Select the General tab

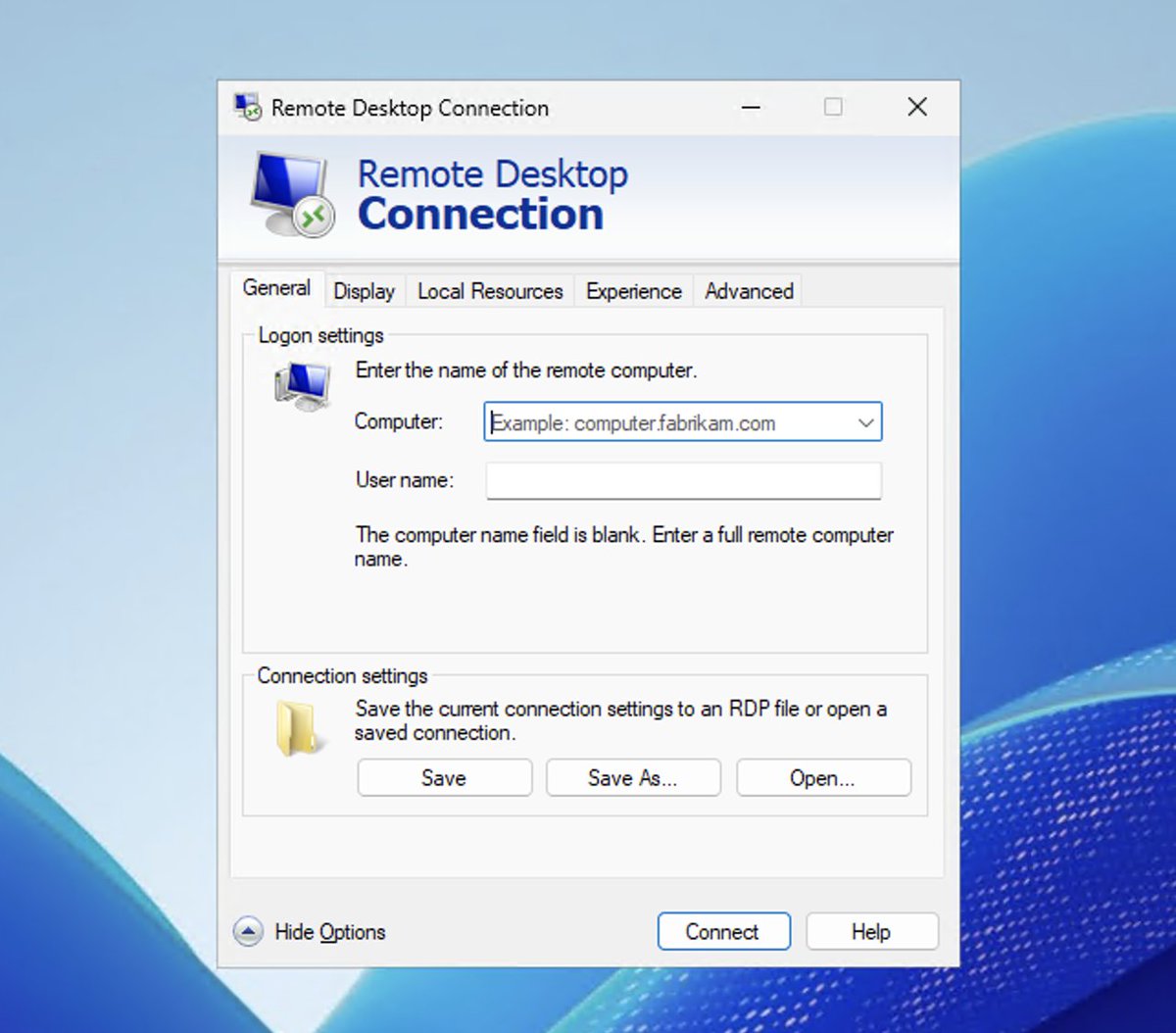pos(276,288)
